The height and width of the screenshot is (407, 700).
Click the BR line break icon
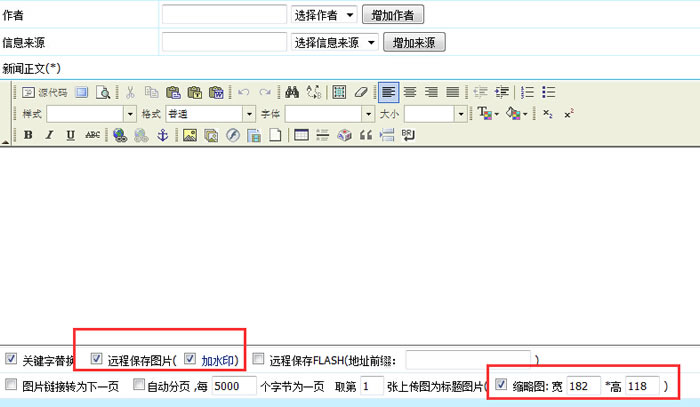408,135
